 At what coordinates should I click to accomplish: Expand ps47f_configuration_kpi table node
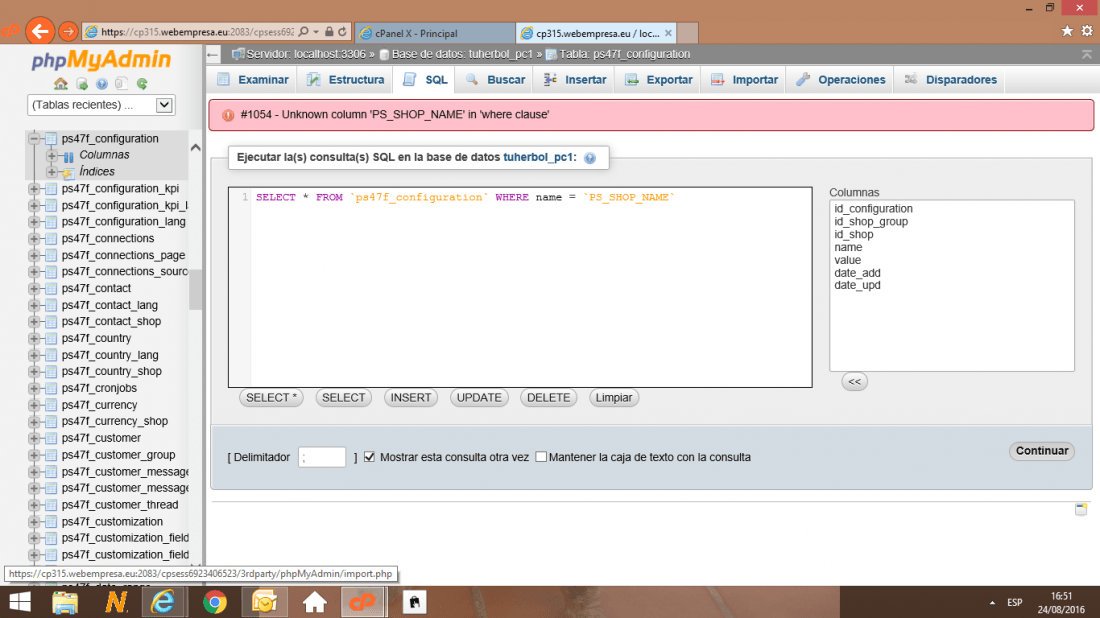[x=34, y=189]
